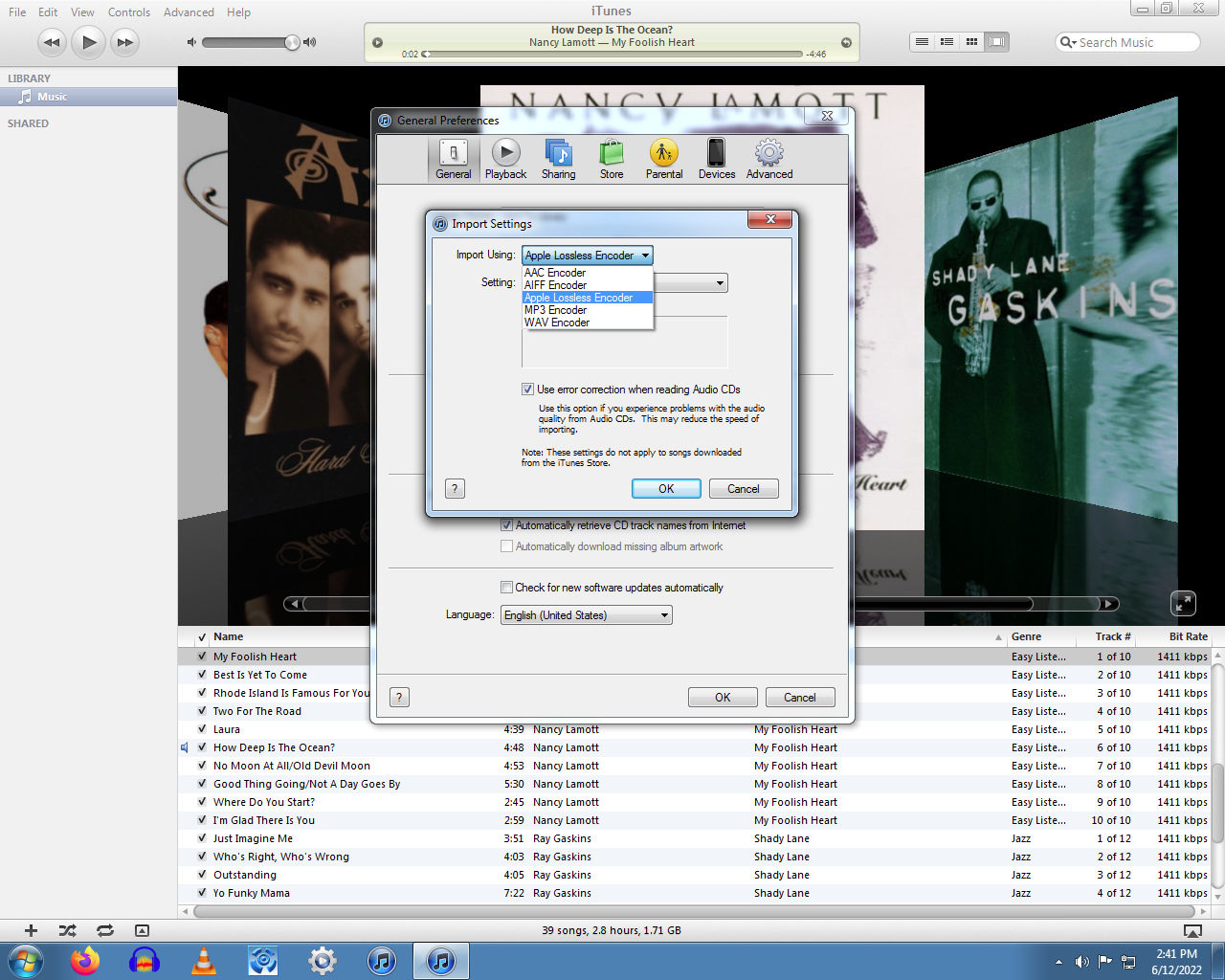The image size is (1225, 980).
Task: Open the Edit menu
Action: (48, 12)
